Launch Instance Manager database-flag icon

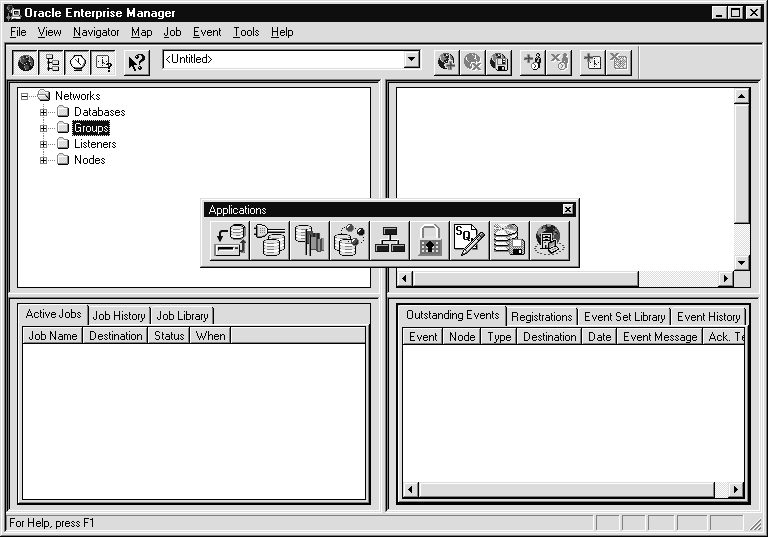(310, 240)
